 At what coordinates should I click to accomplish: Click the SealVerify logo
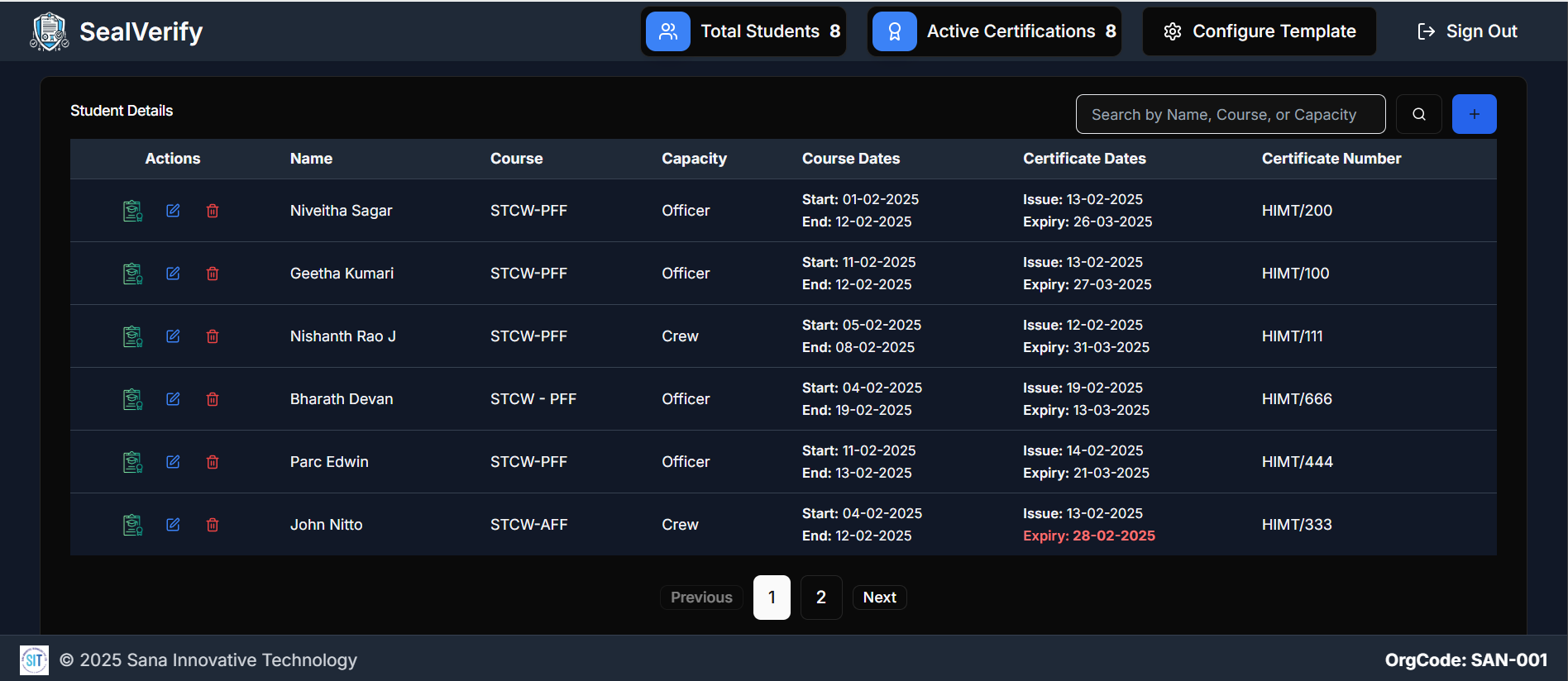coord(50,31)
